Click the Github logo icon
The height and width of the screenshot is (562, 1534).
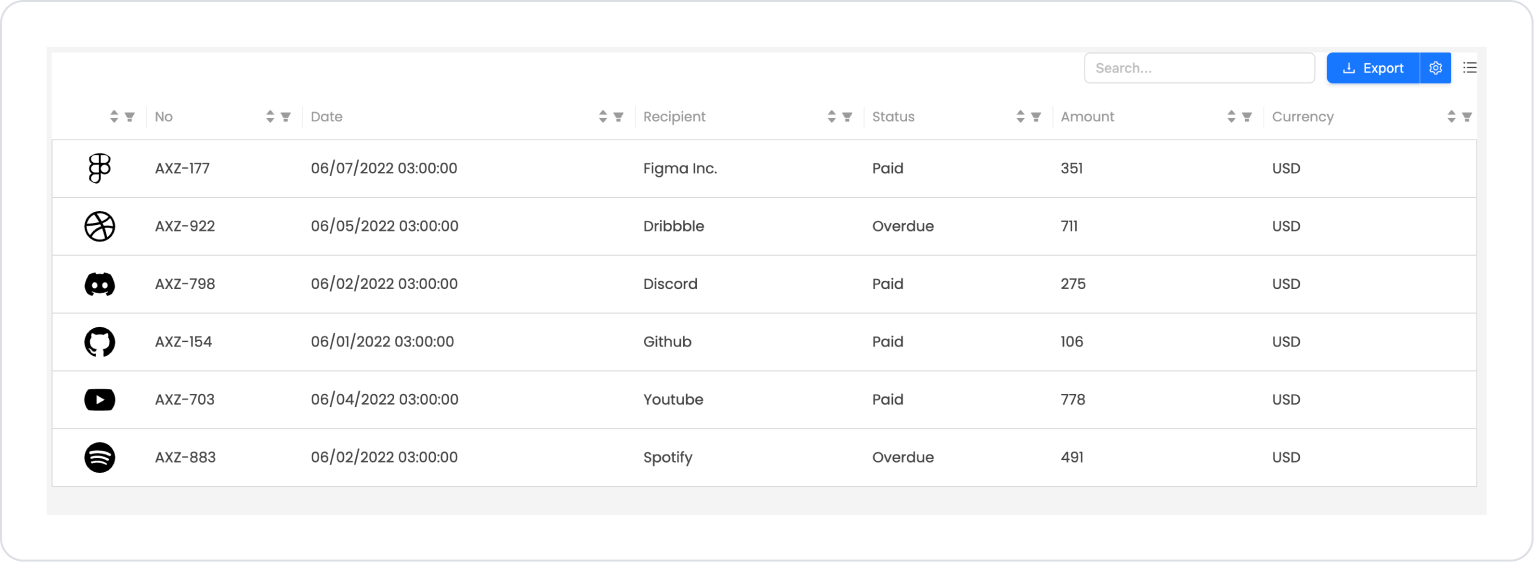click(99, 342)
